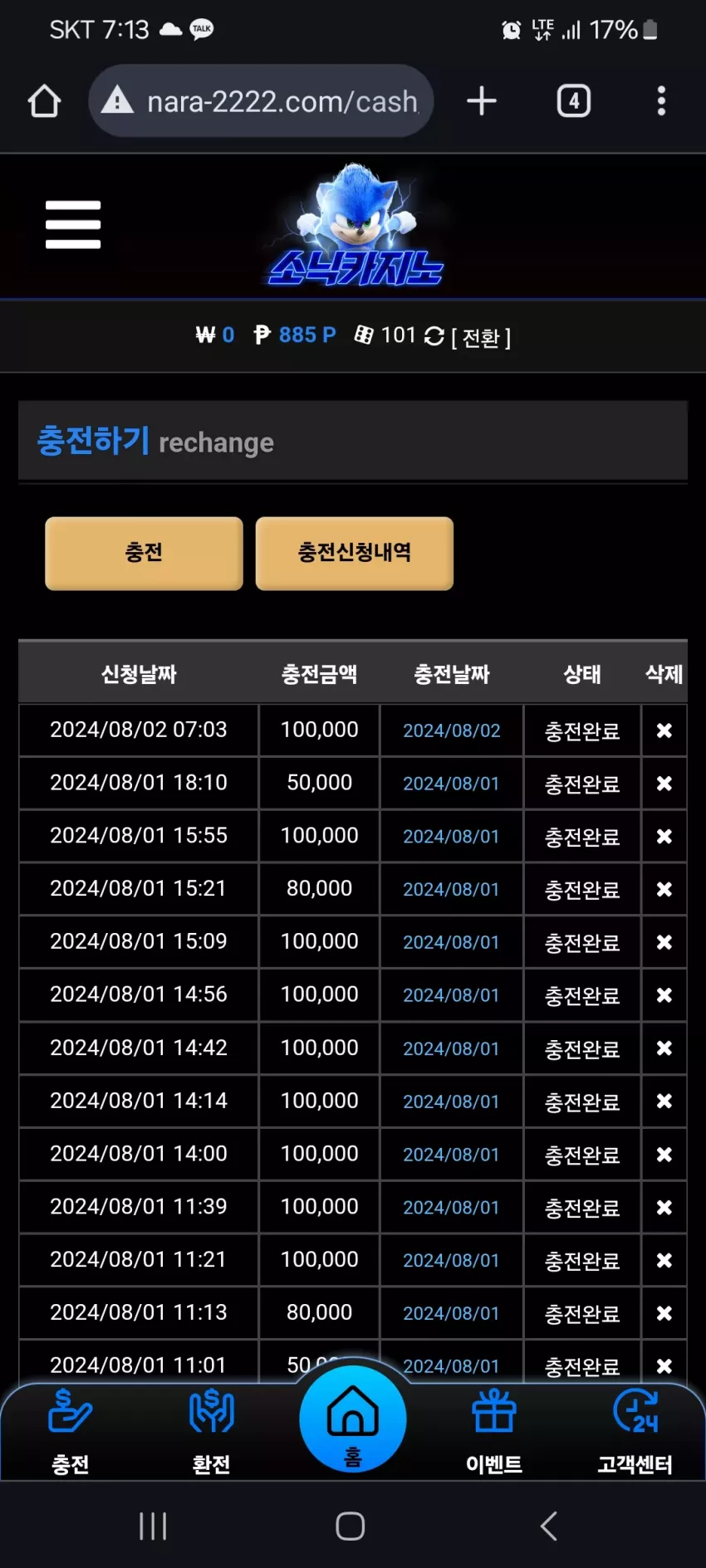This screenshot has width=706, height=1568.
Task: Click the Sonic casino logo
Action: (x=355, y=224)
